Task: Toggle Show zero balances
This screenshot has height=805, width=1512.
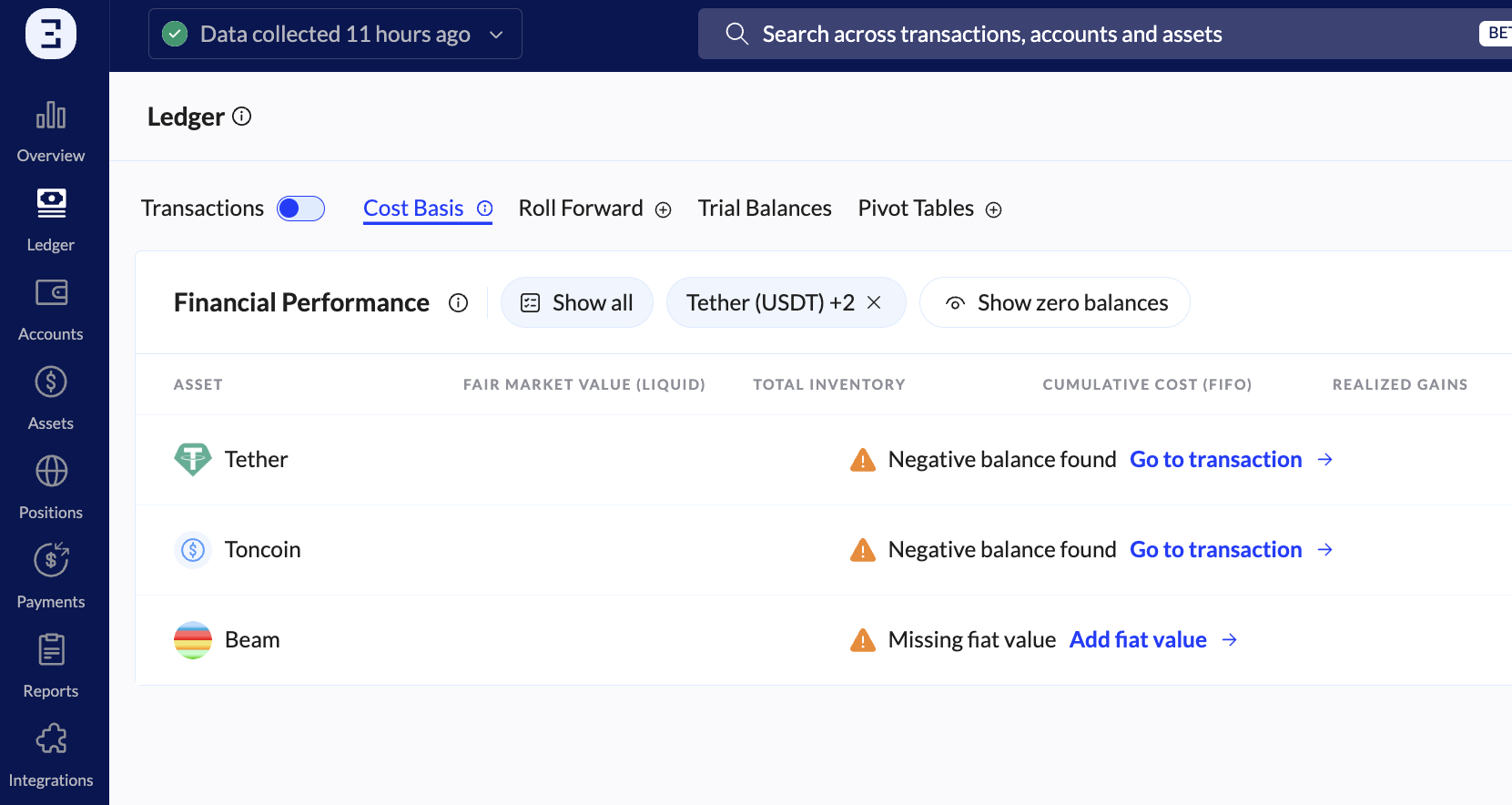Action: tap(1055, 303)
